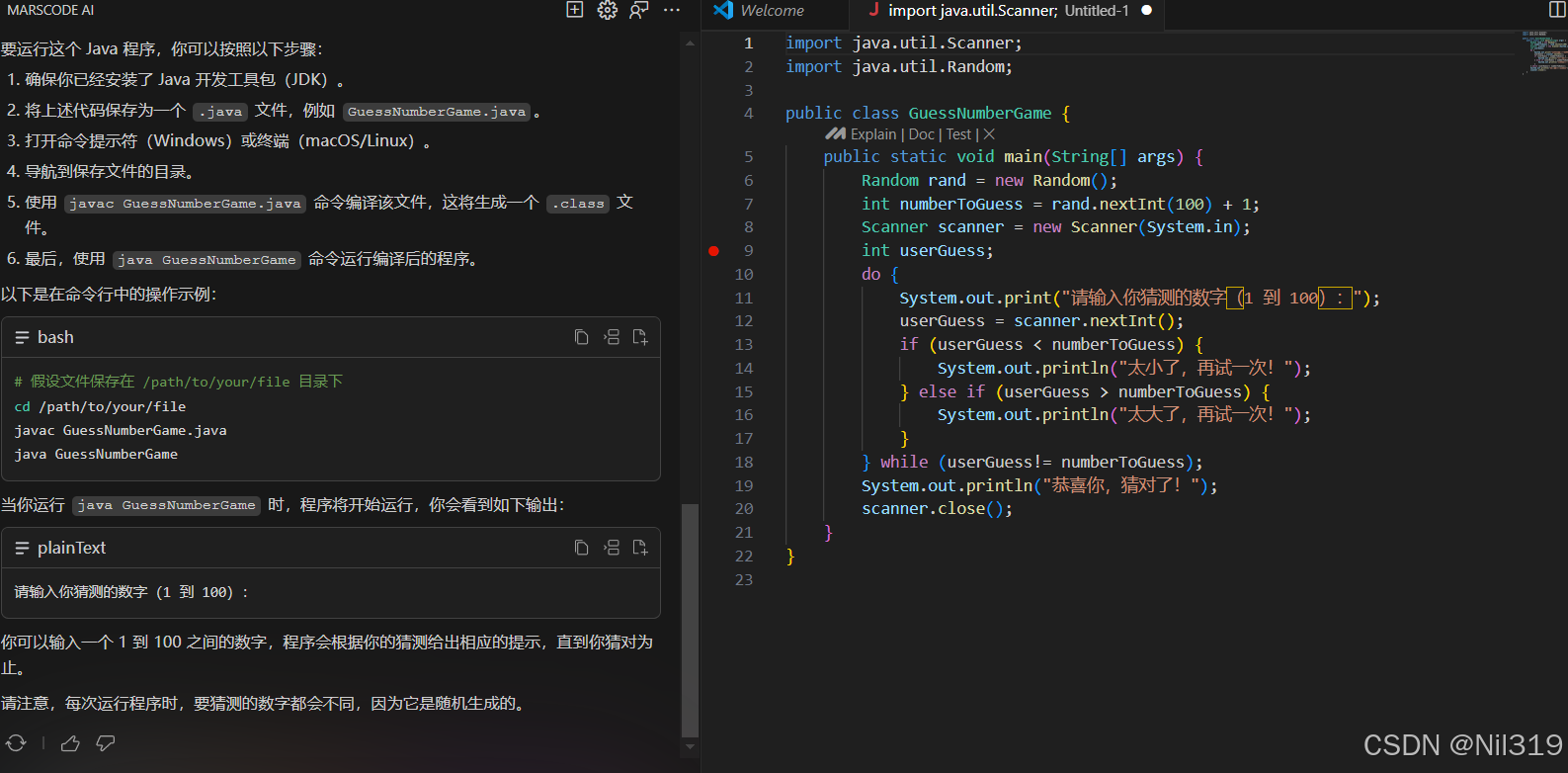Click the 'int userGuess;' declaration line
This screenshot has width=1568, height=773.
point(927,251)
